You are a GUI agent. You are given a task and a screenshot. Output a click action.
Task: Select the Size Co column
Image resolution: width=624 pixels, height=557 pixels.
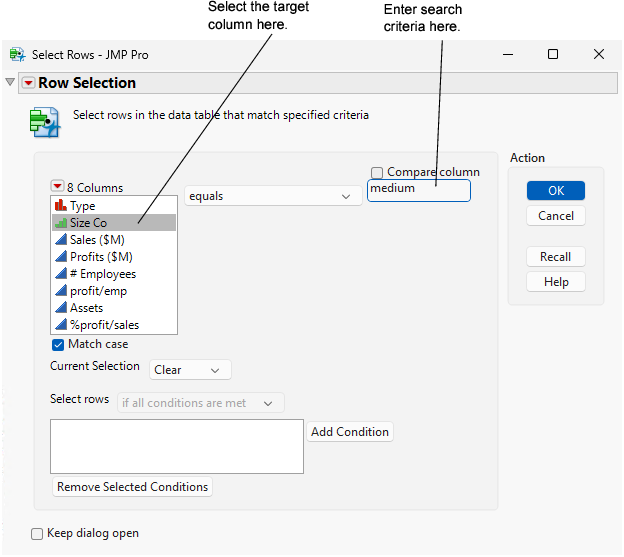pyautogui.click(x=114, y=223)
